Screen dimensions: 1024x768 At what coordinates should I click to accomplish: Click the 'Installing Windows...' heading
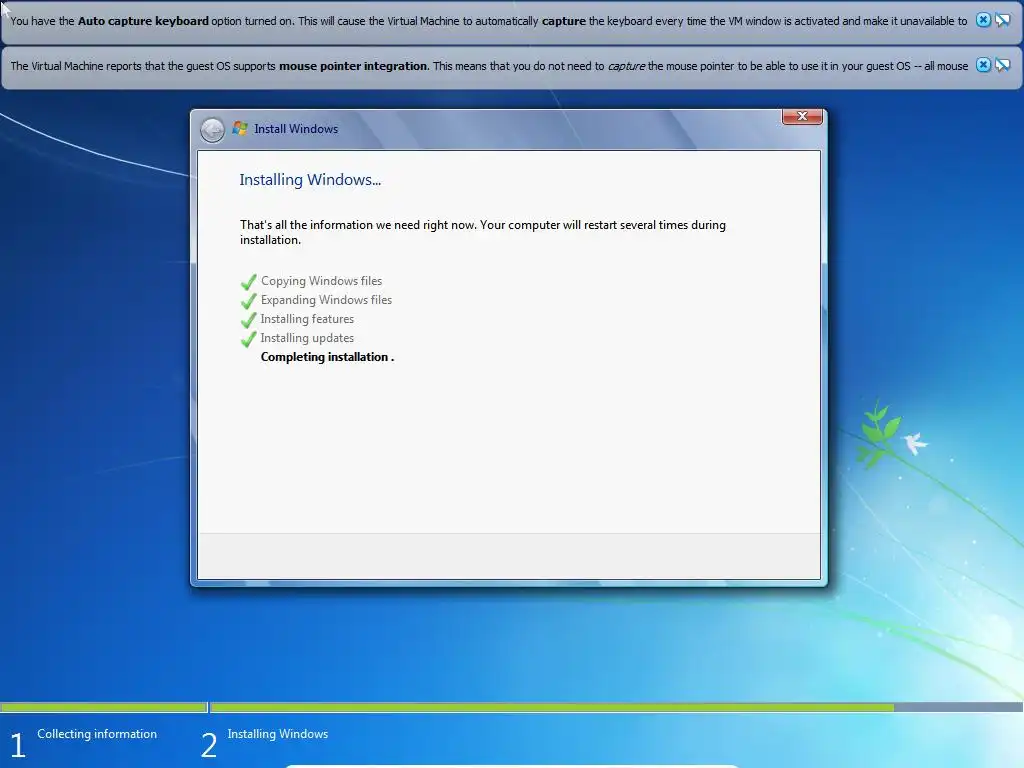(310, 180)
